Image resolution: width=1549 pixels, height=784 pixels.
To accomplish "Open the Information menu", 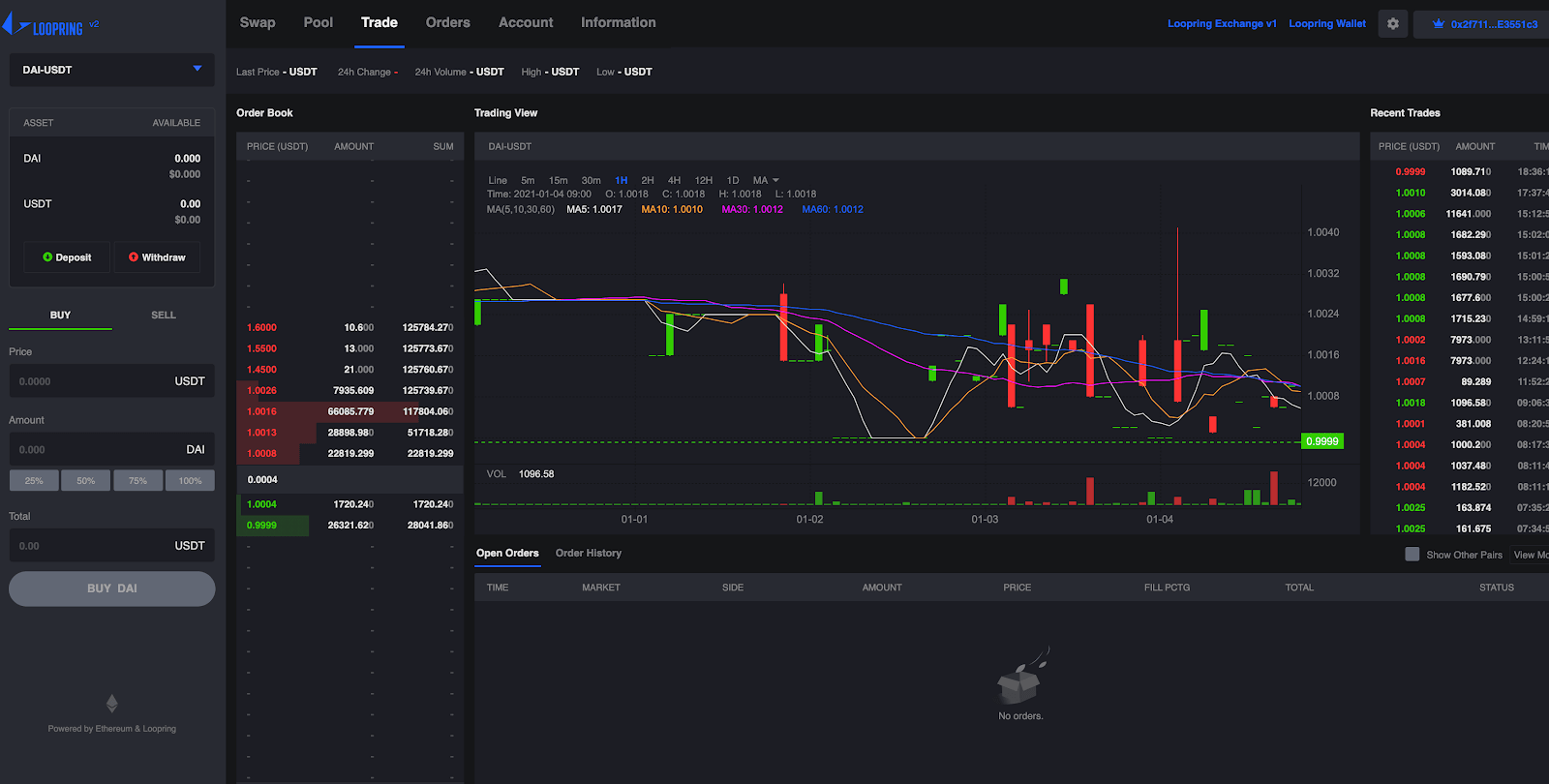I will (619, 22).
